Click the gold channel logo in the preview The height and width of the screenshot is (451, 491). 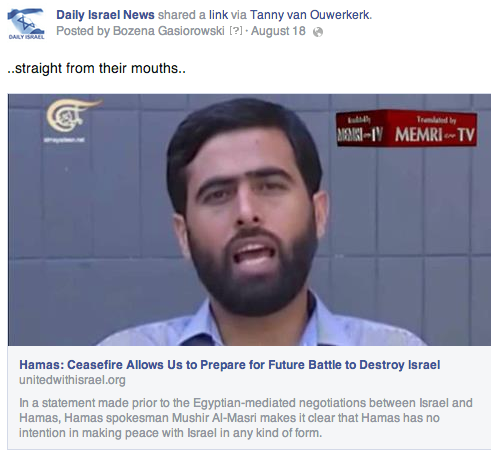[x=72, y=115]
